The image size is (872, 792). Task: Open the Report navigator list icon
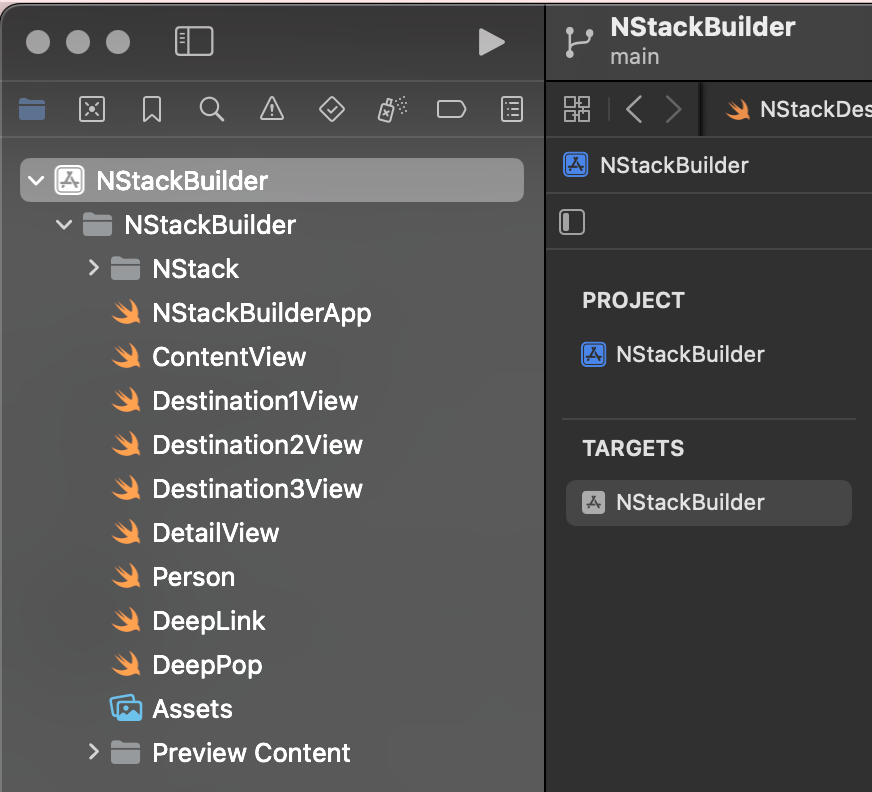click(x=511, y=109)
